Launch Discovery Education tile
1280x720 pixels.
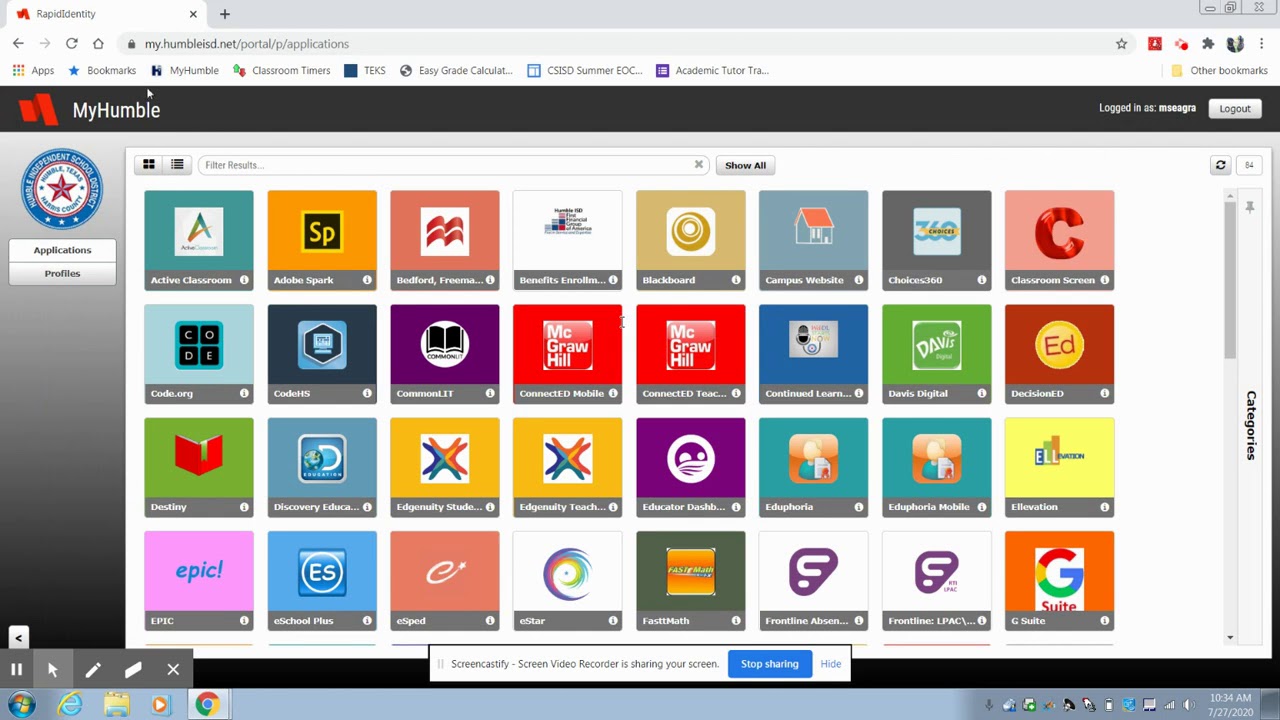(322, 467)
